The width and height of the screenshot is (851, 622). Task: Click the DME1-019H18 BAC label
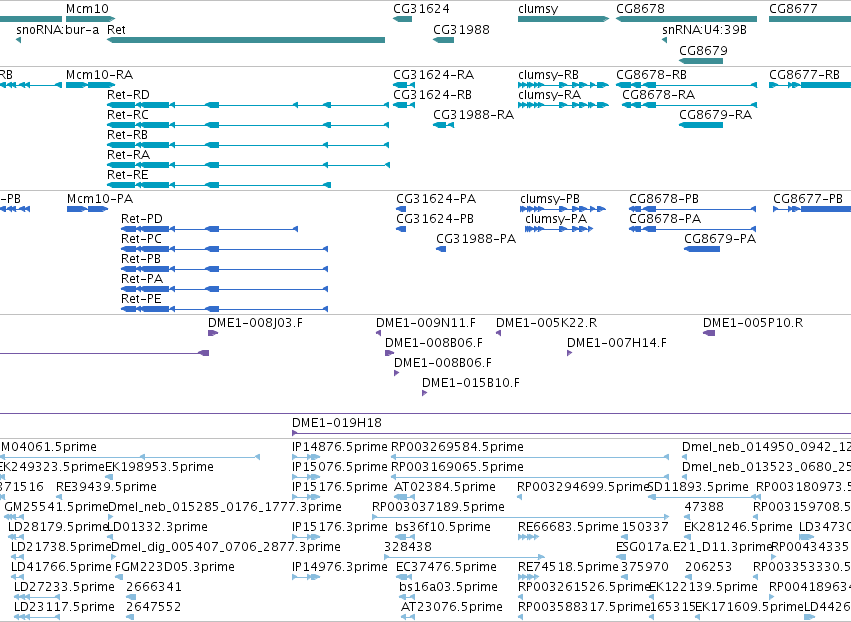336,423
